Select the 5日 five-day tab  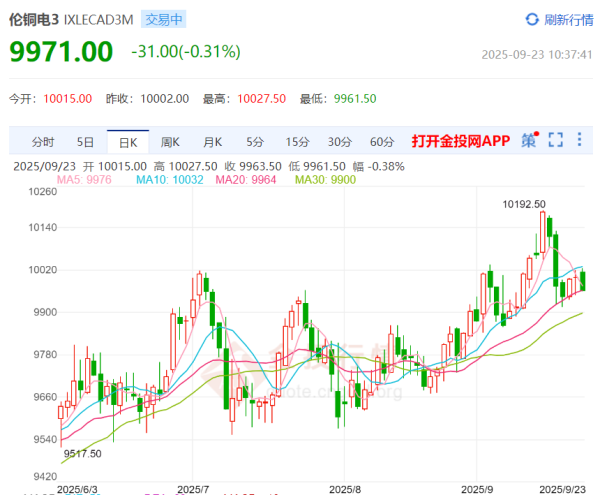tap(86, 141)
